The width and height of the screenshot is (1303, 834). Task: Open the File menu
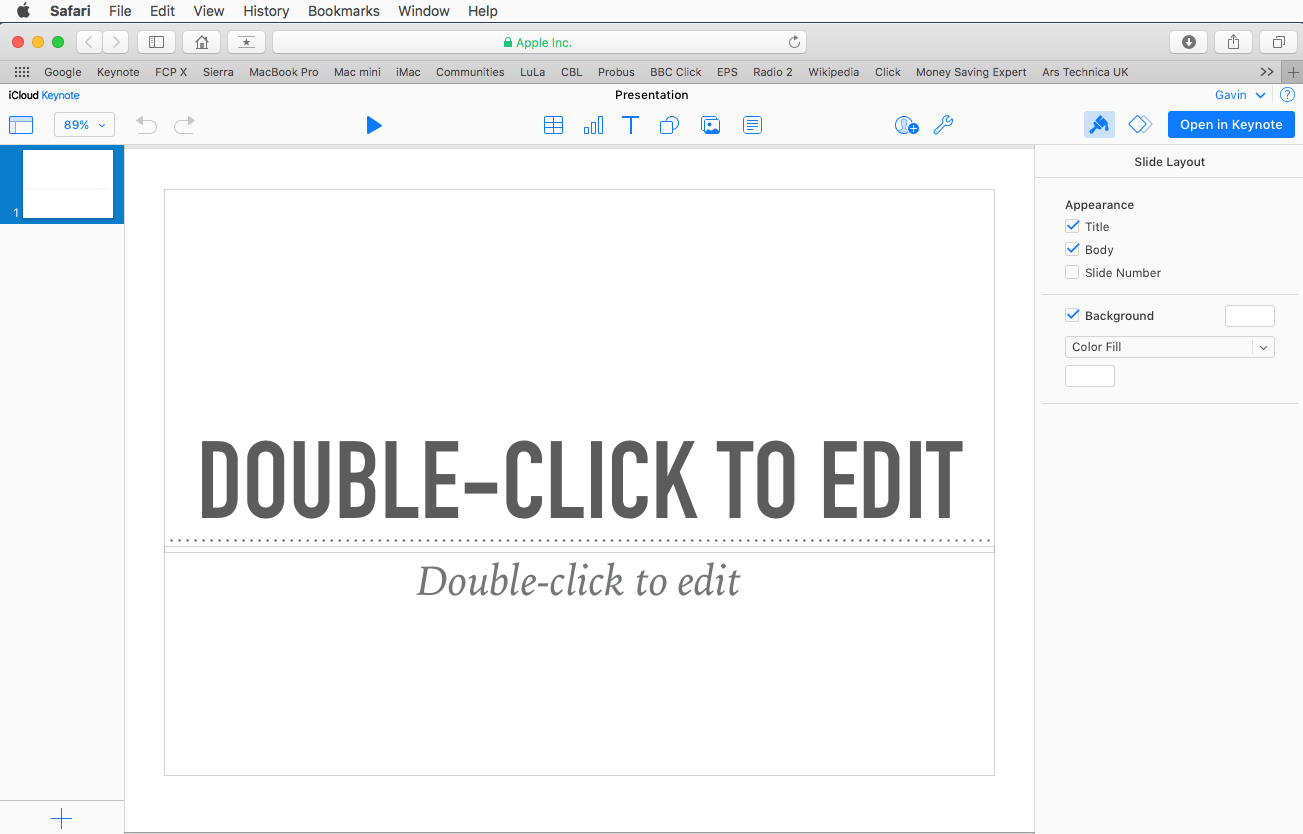coord(120,11)
